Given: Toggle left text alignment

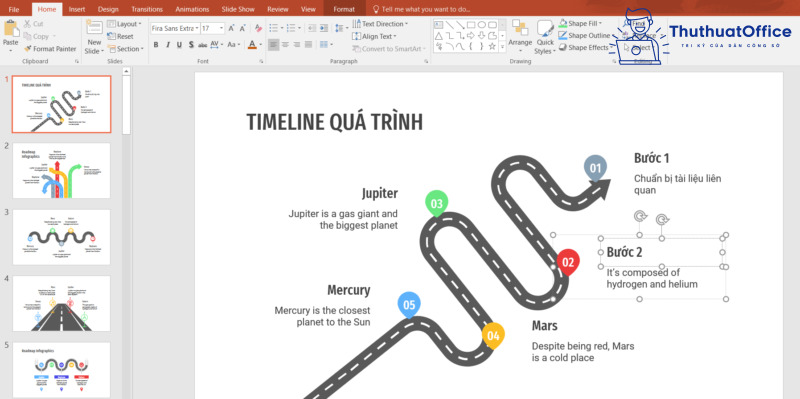Looking at the screenshot, I should click(273, 45).
